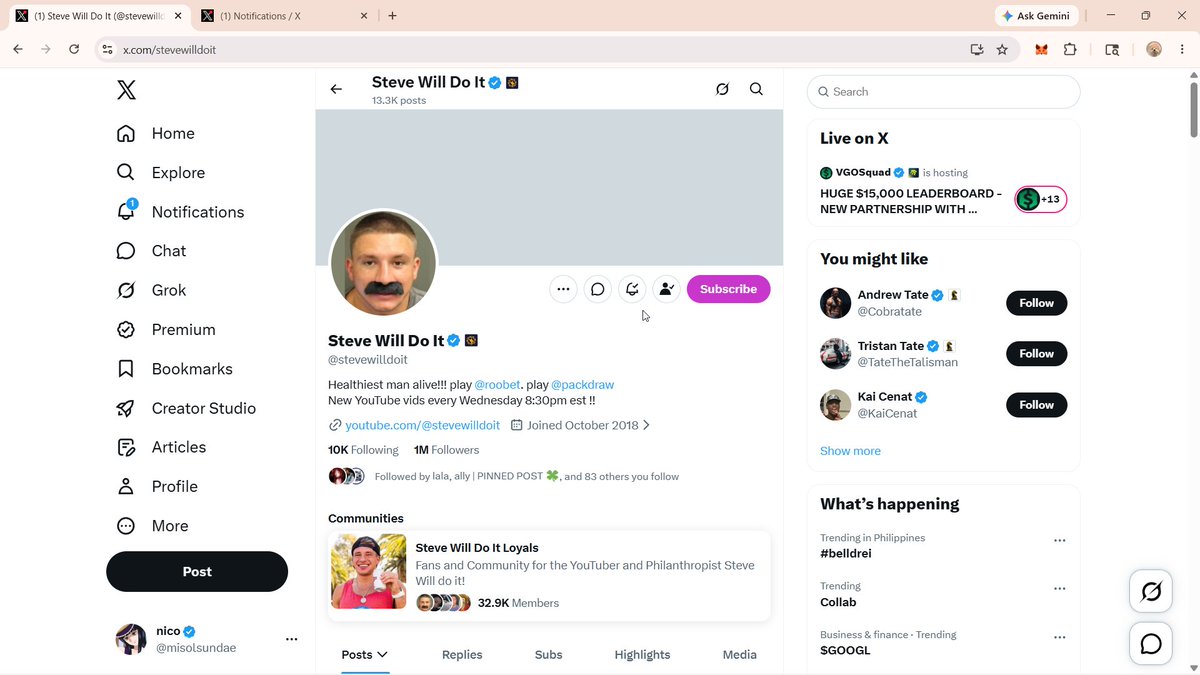Open more options for Collab trend

[x=1059, y=589]
